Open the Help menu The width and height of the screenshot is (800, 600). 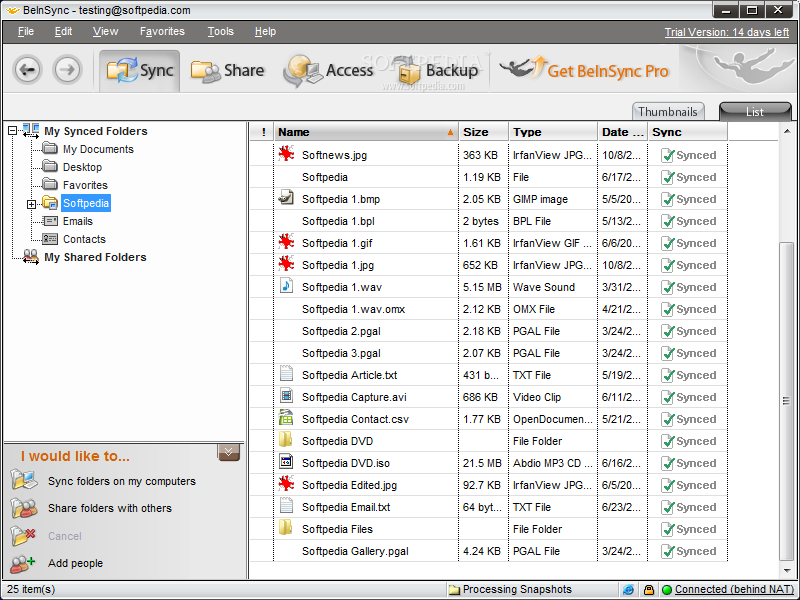(x=265, y=31)
